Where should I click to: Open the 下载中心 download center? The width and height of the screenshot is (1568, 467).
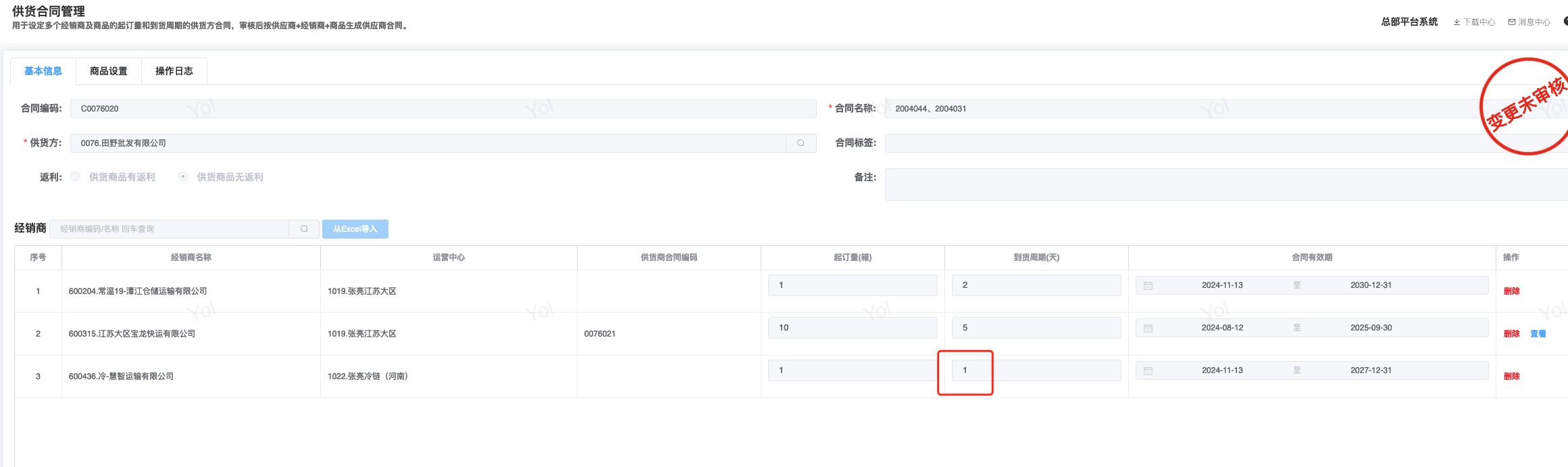[x=1474, y=22]
